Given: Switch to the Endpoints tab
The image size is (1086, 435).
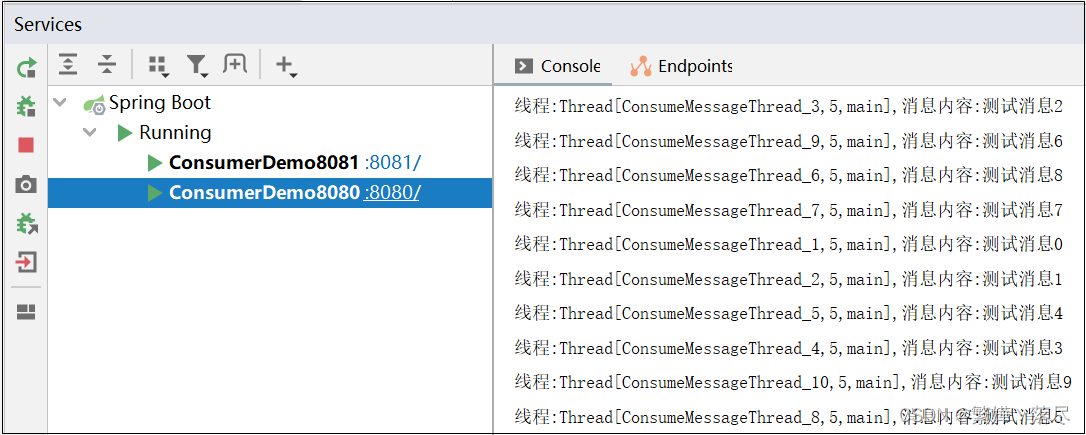Looking at the screenshot, I should [681, 66].
